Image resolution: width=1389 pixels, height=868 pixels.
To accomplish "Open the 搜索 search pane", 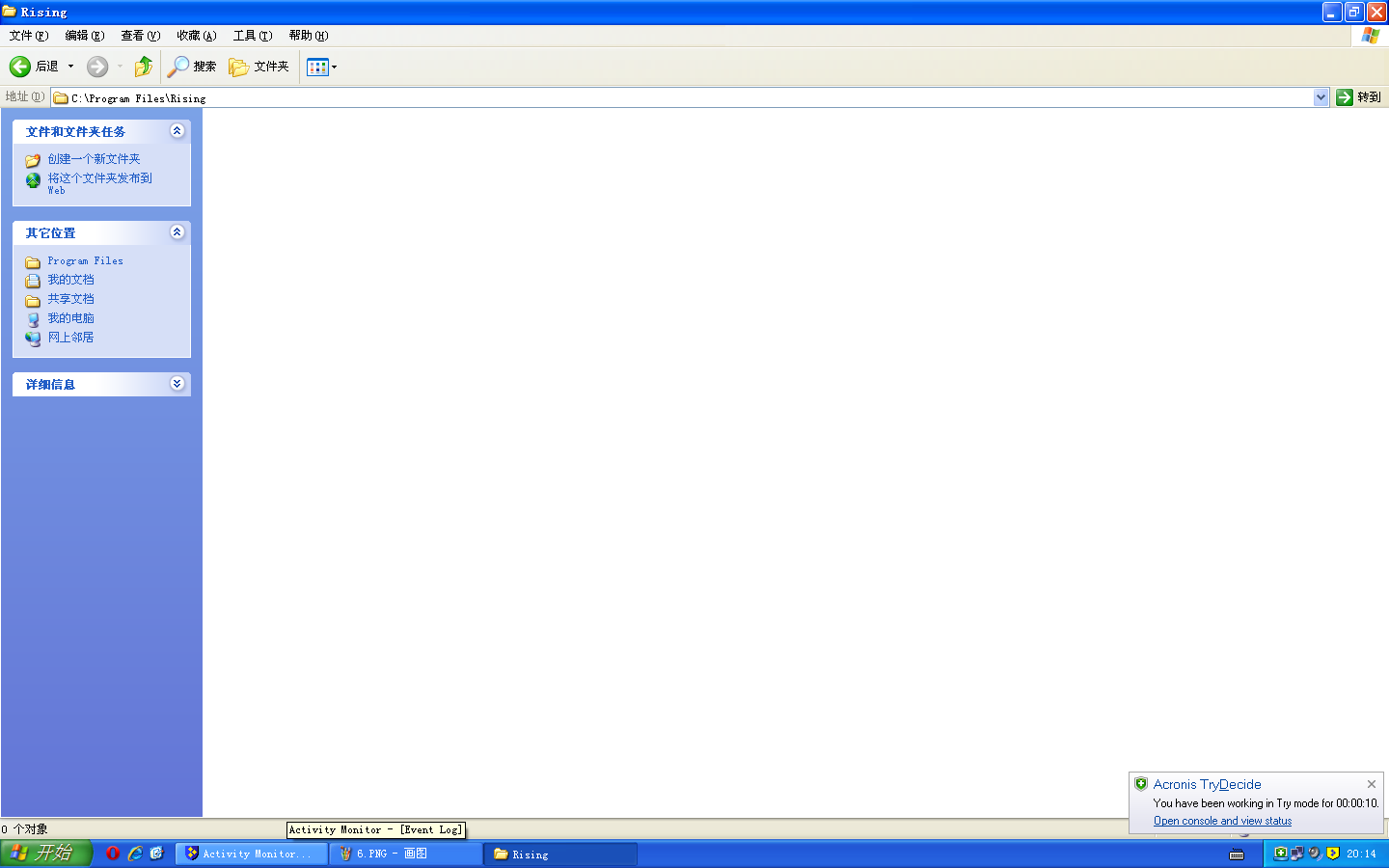I will click(192, 67).
